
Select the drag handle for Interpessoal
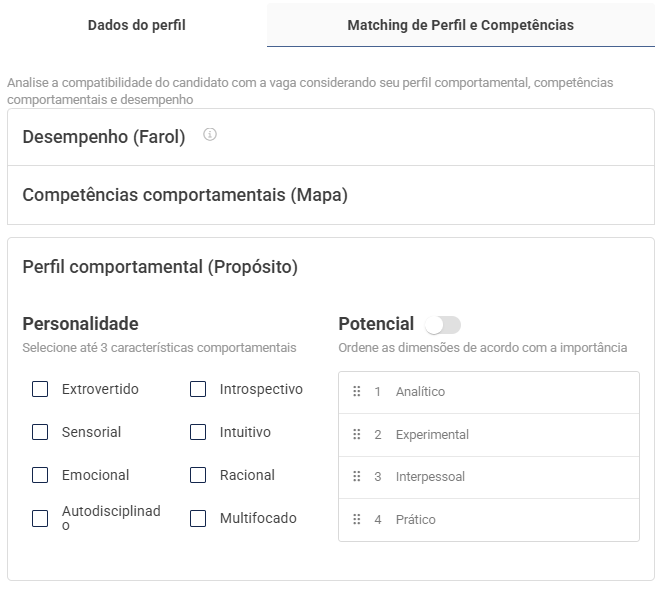(357, 477)
